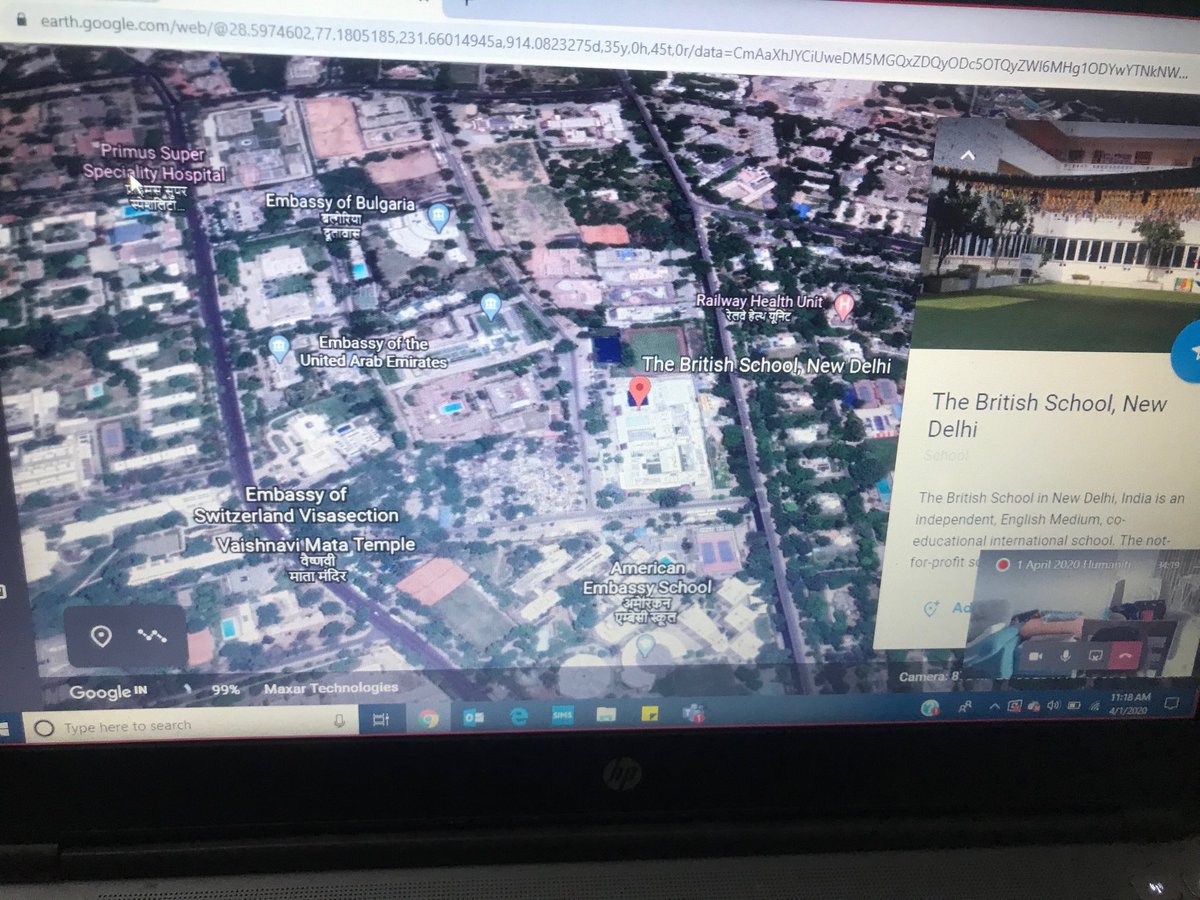Open the screen share tray in call overlay
Screen dimensions: 1200x900
(1095, 655)
